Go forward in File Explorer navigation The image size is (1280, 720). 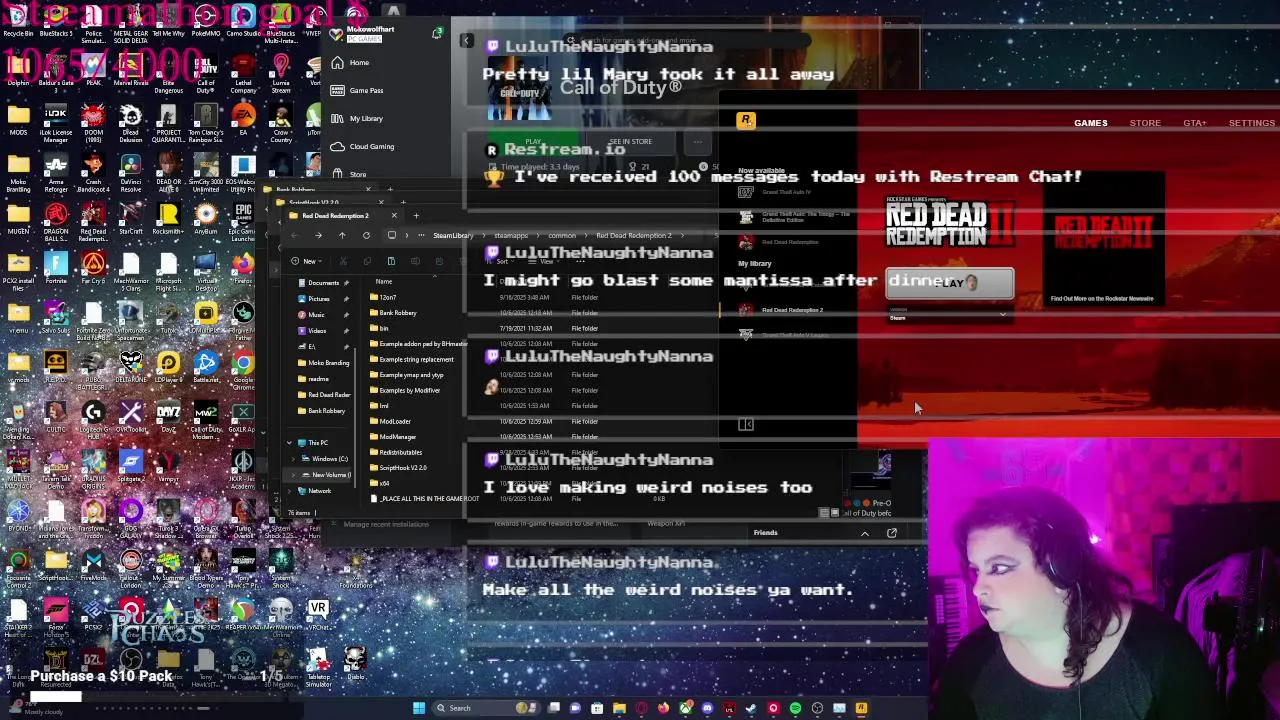(318, 236)
